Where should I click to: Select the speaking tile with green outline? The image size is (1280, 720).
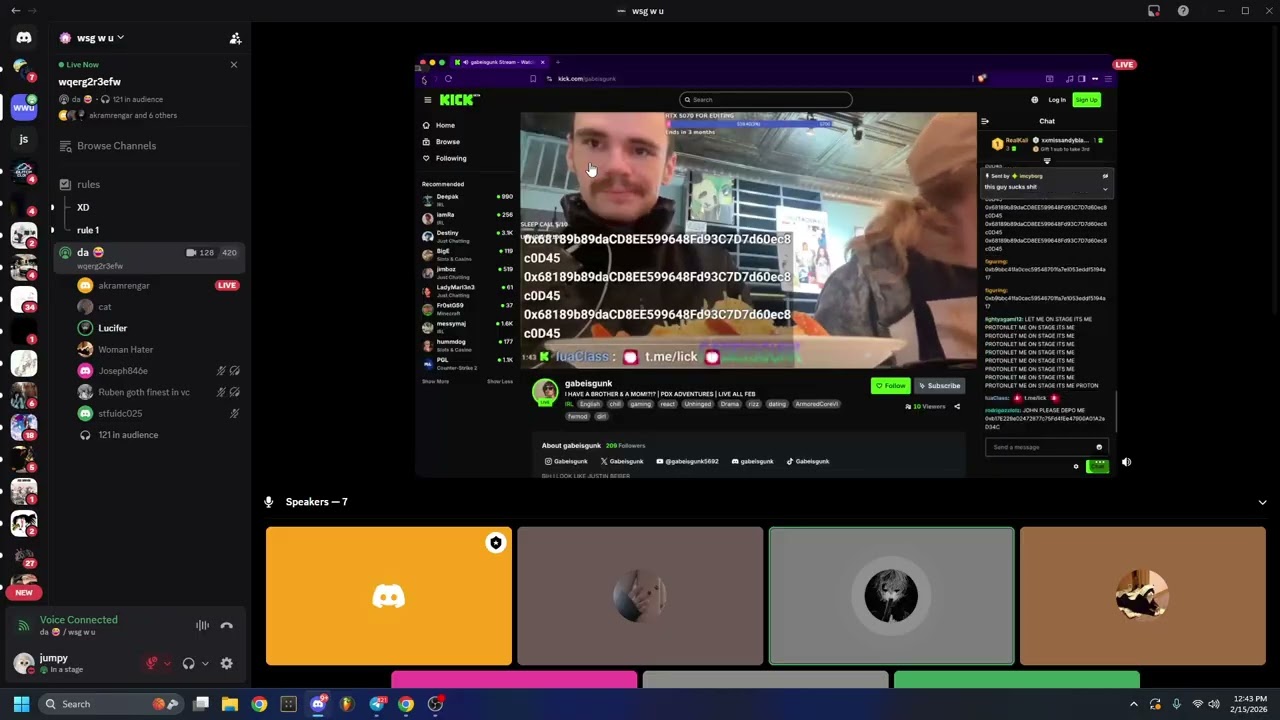coord(891,596)
